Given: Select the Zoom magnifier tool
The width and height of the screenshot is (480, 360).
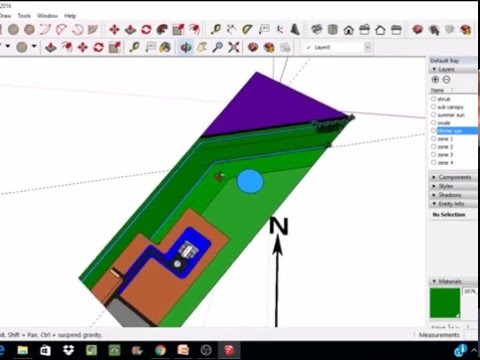Looking at the screenshot, I should point(218,47).
